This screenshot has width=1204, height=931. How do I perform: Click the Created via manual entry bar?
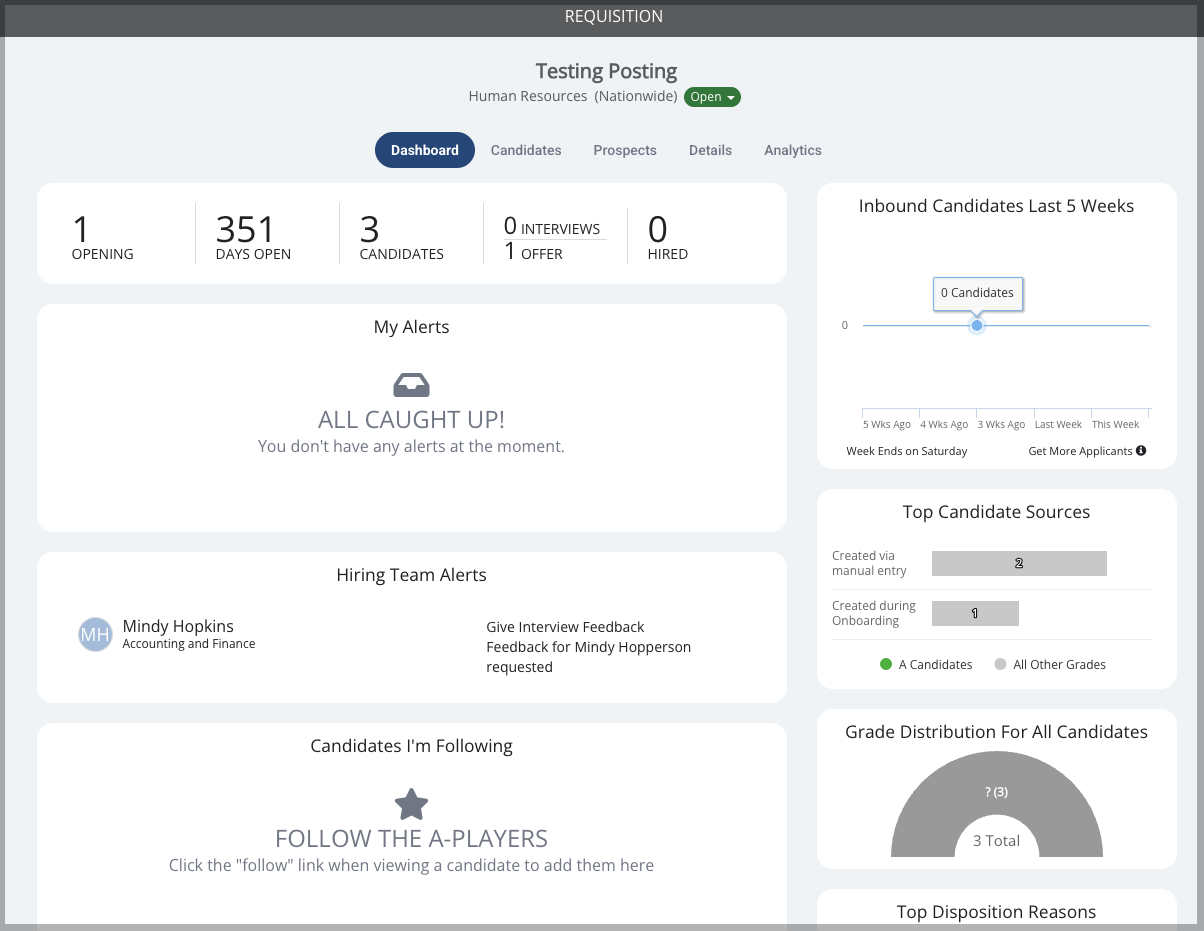point(1019,563)
